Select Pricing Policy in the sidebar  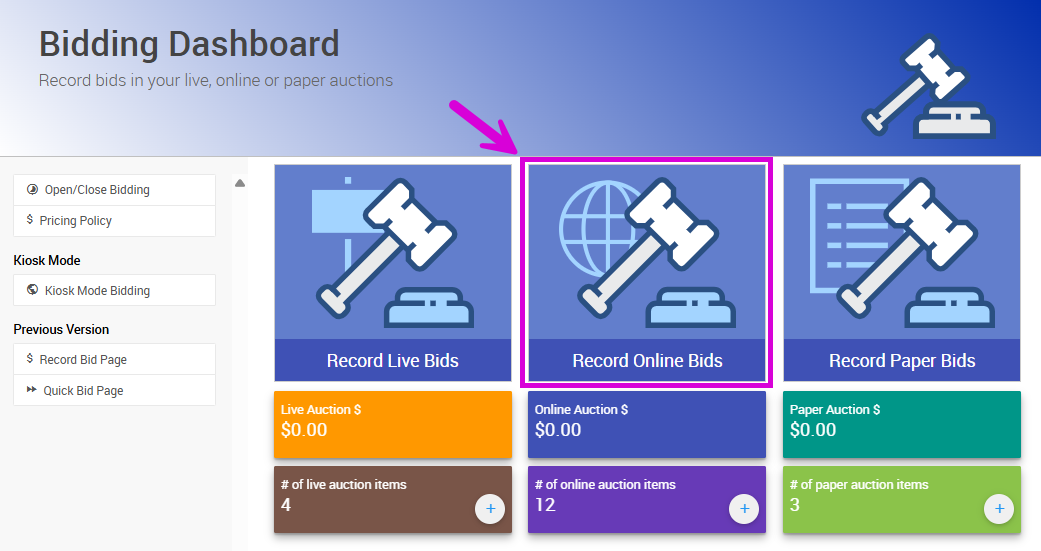click(76, 220)
